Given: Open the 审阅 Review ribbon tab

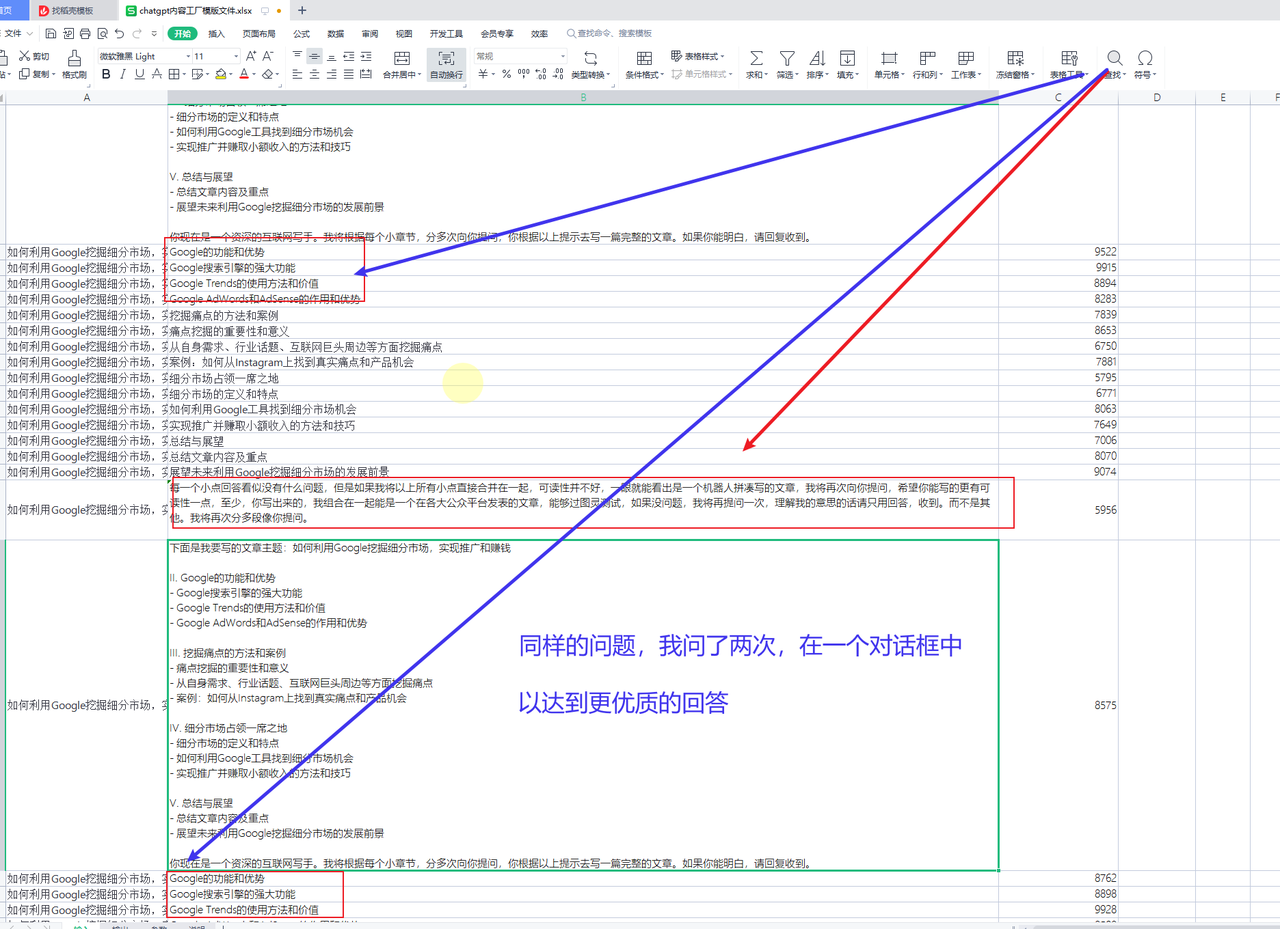Looking at the screenshot, I should tap(370, 33).
